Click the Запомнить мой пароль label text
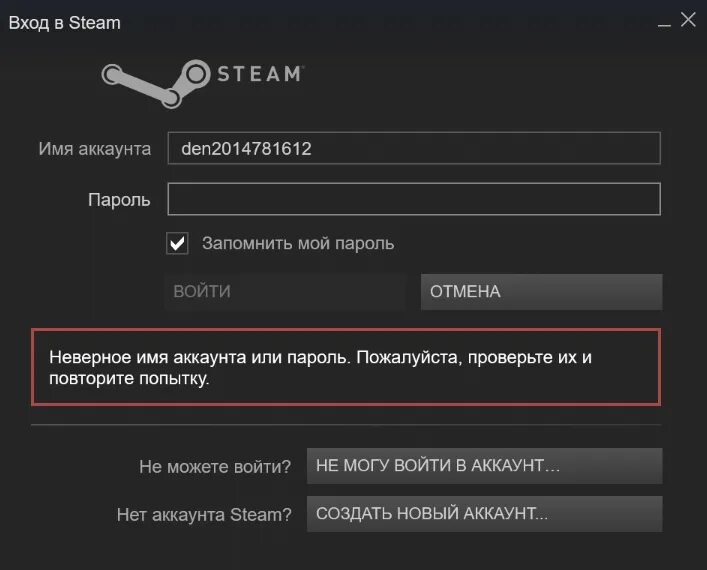Viewport: 707px width, 570px height. tap(298, 244)
